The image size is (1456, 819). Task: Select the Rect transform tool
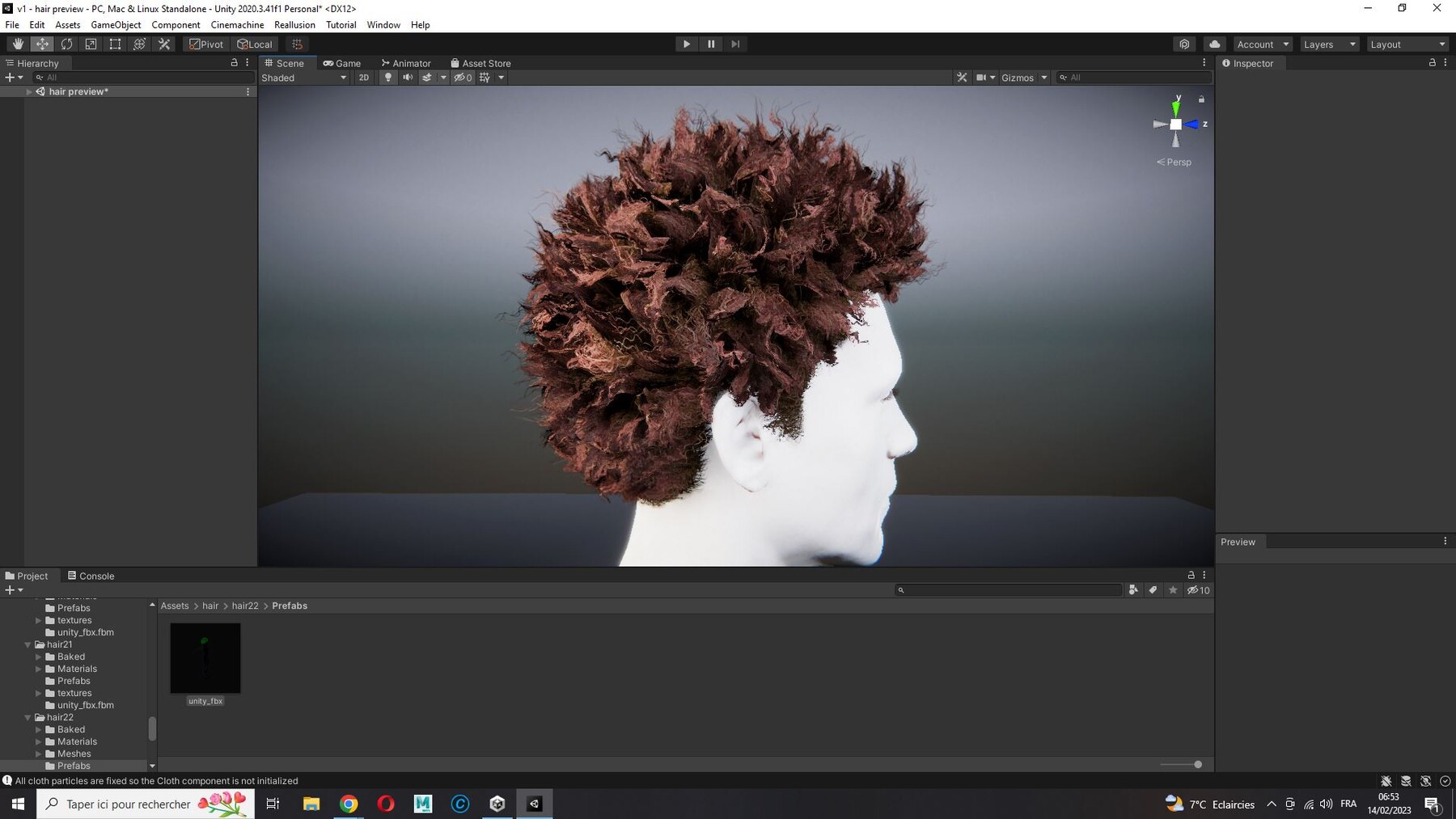115,44
